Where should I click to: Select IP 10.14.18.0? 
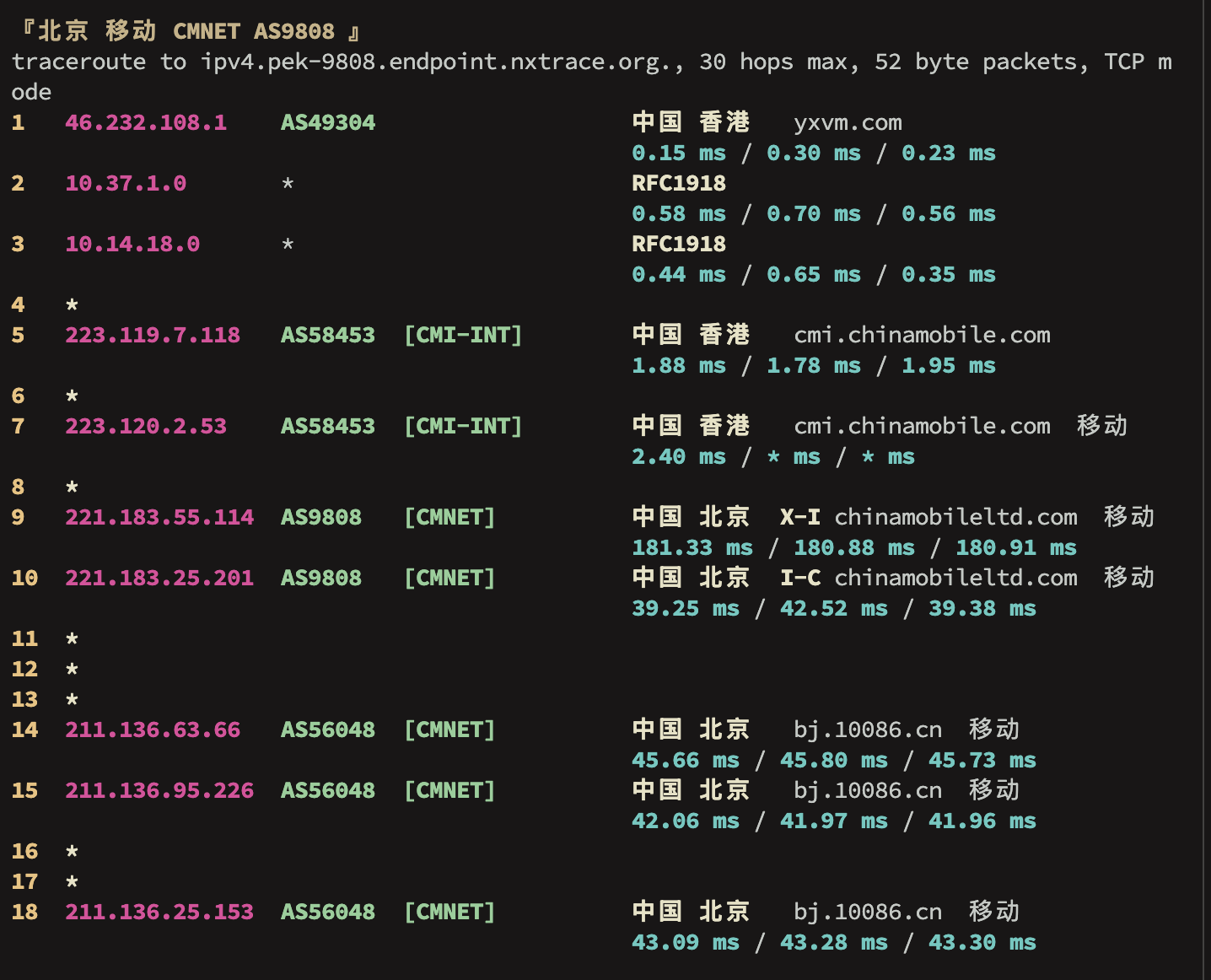(x=132, y=244)
